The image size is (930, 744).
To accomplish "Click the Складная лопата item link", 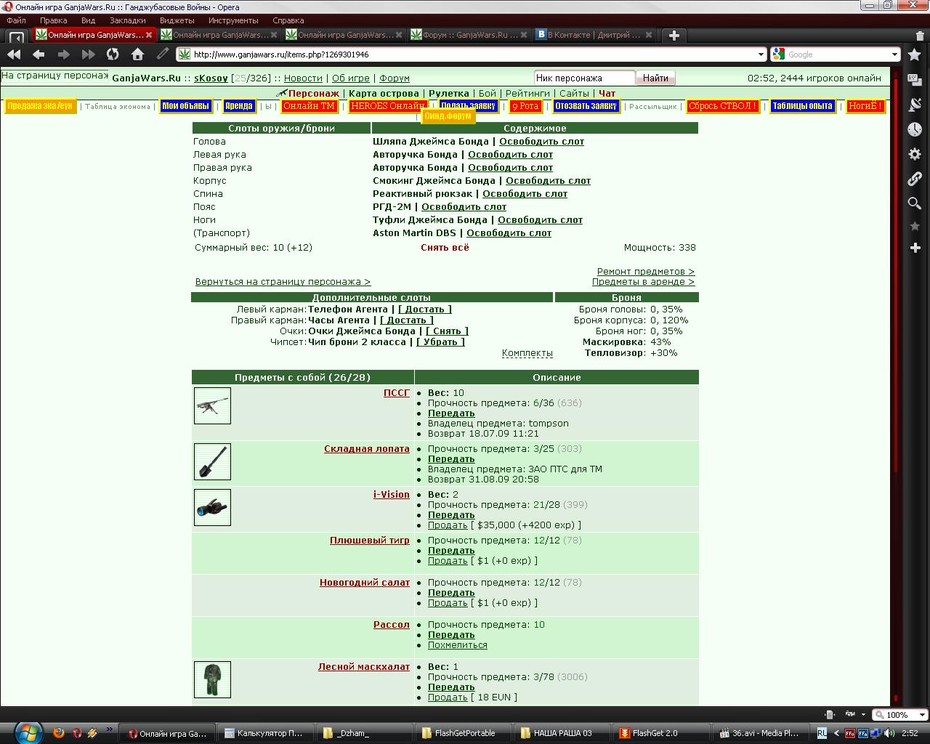I will pyautogui.click(x=367, y=449).
